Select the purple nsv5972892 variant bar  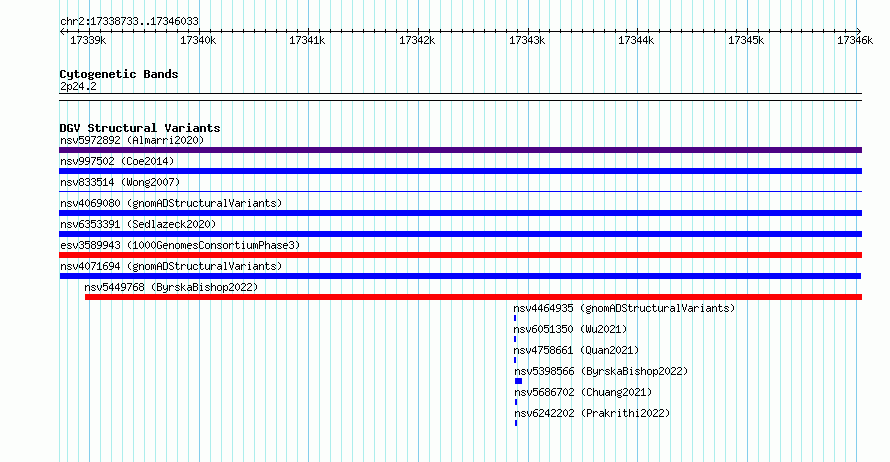coord(460,150)
